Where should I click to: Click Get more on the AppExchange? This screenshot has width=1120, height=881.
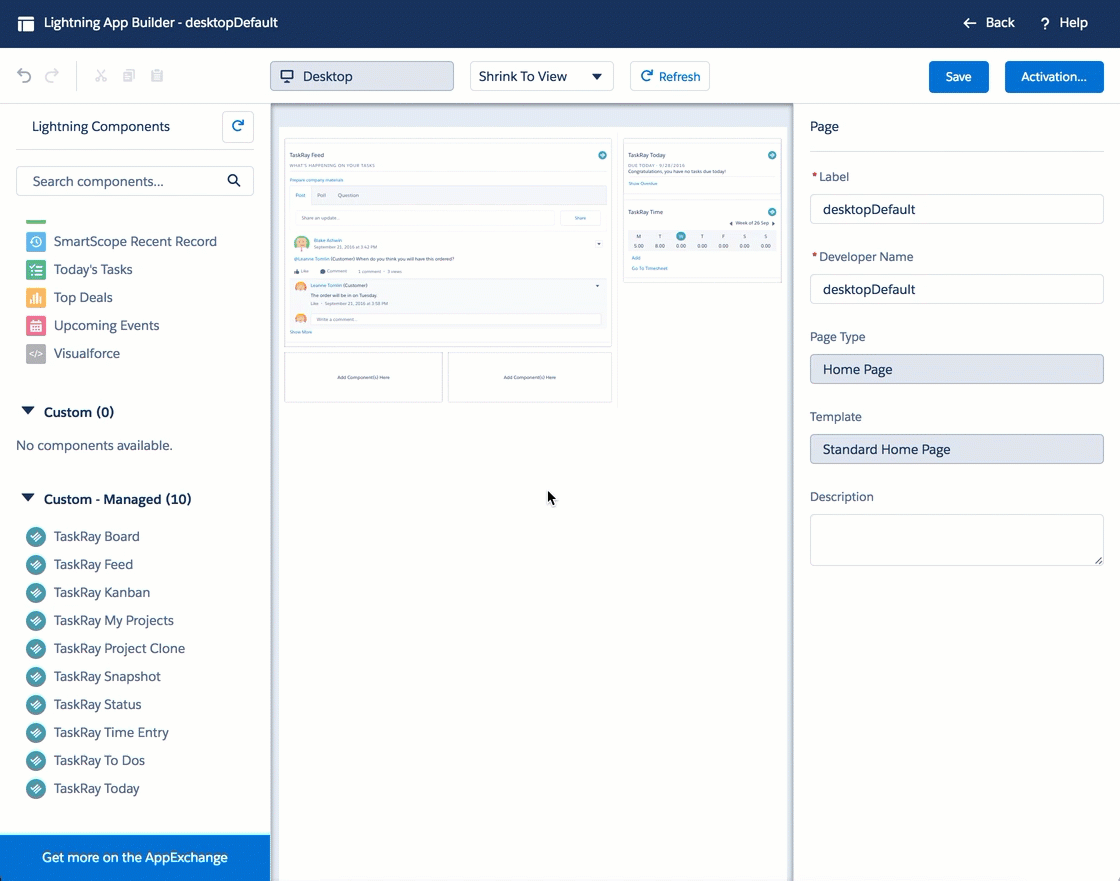(135, 857)
